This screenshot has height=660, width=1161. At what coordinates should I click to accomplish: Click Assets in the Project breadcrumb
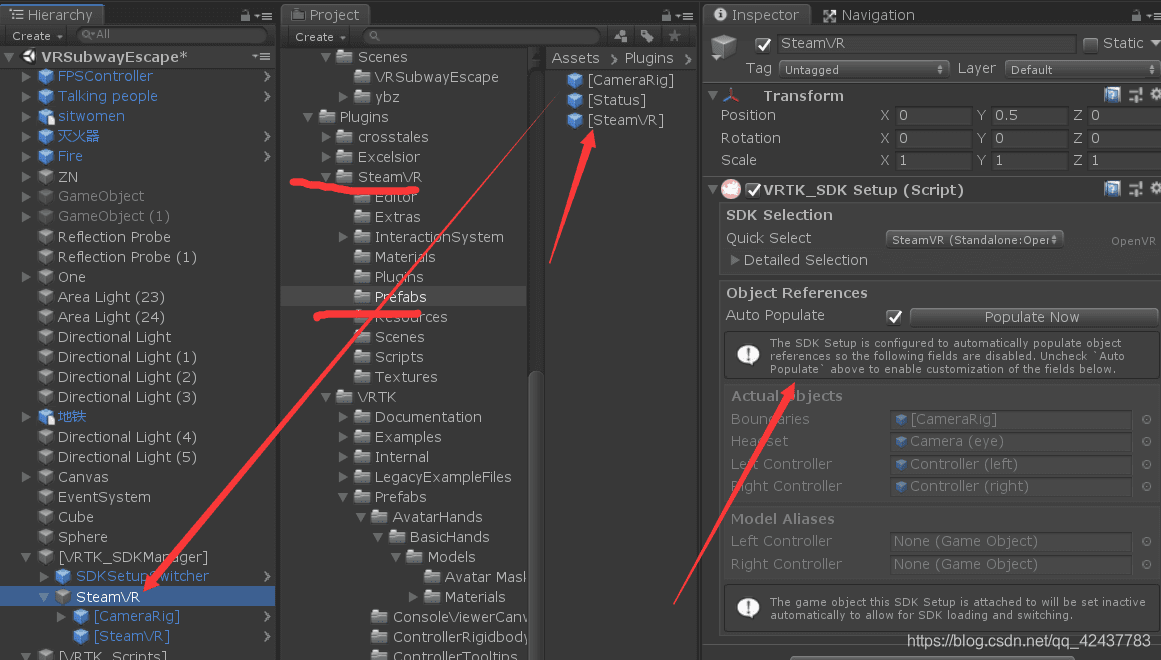coord(575,58)
